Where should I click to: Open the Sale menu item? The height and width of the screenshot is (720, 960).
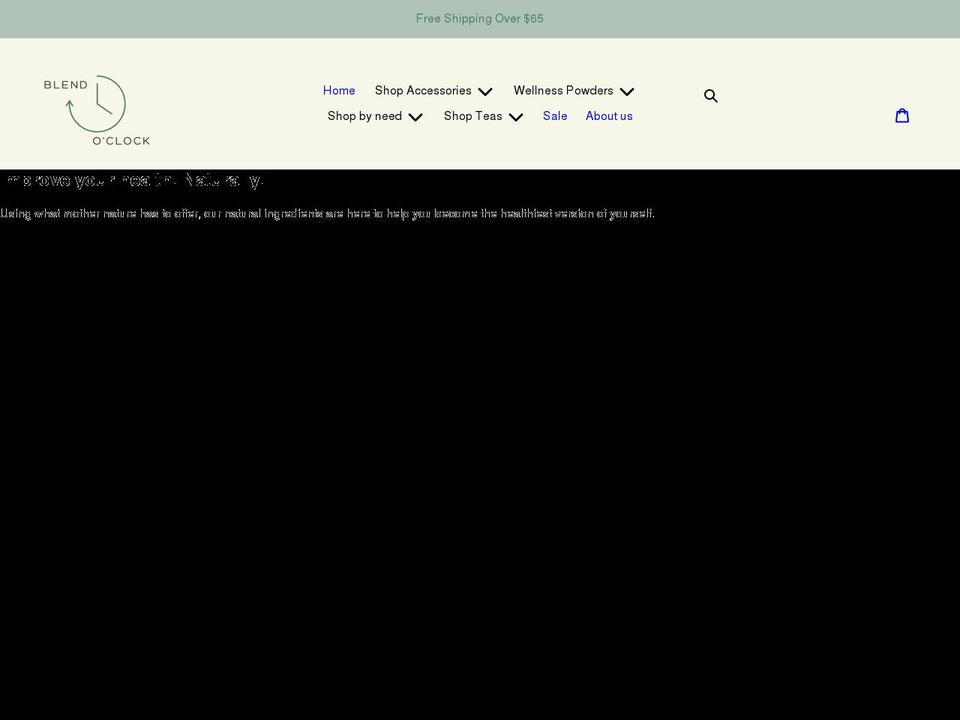(554, 116)
